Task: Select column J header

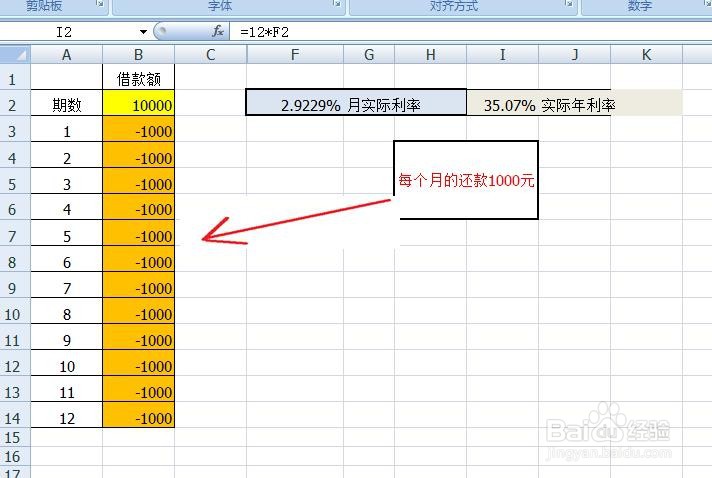Action: (575, 55)
